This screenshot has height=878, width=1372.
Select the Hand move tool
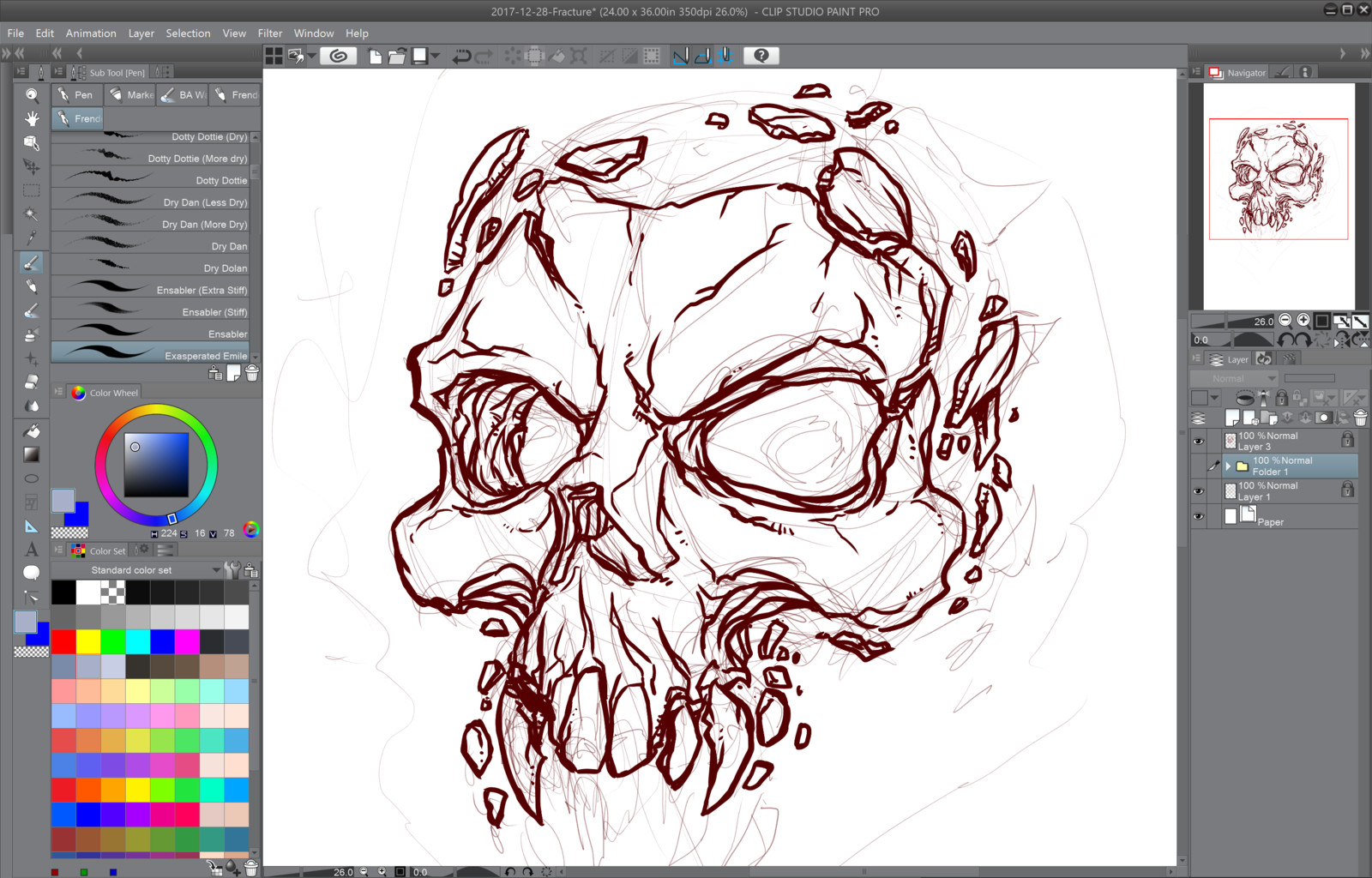[x=32, y=118]
